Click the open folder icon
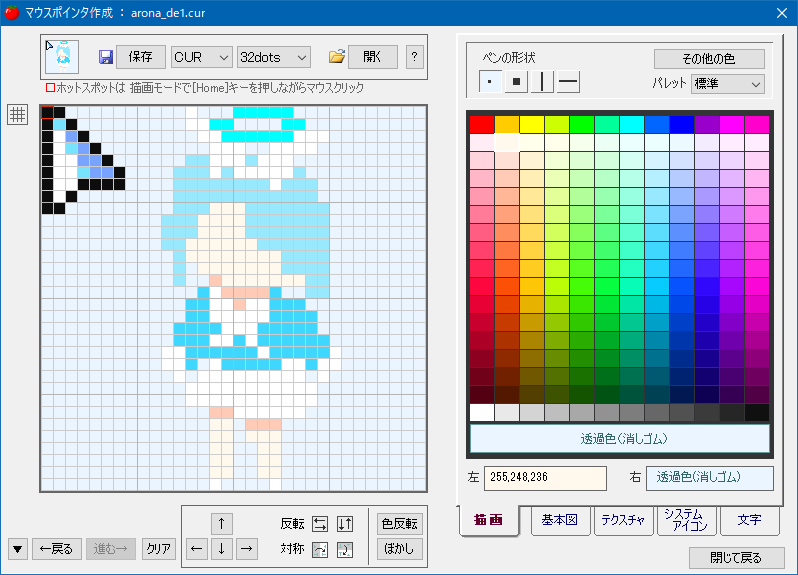798x575 pixels. click(336, 56)
